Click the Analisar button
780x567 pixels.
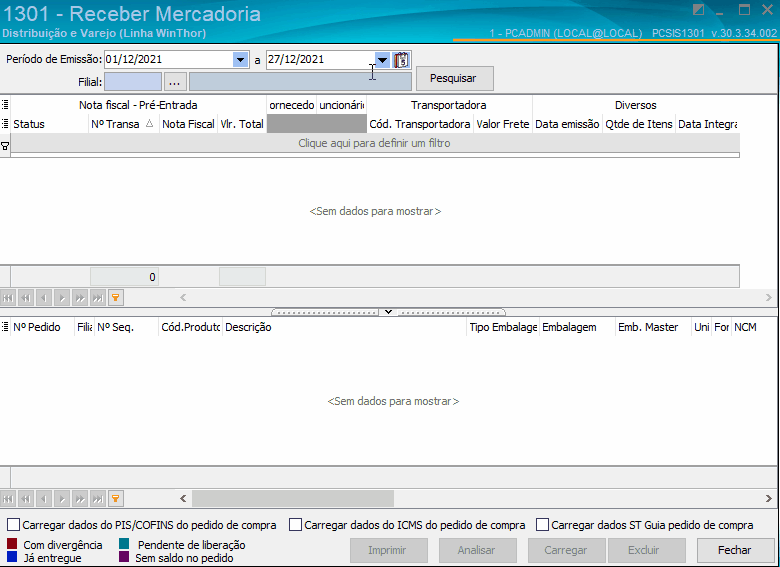(x=478, y=550)
